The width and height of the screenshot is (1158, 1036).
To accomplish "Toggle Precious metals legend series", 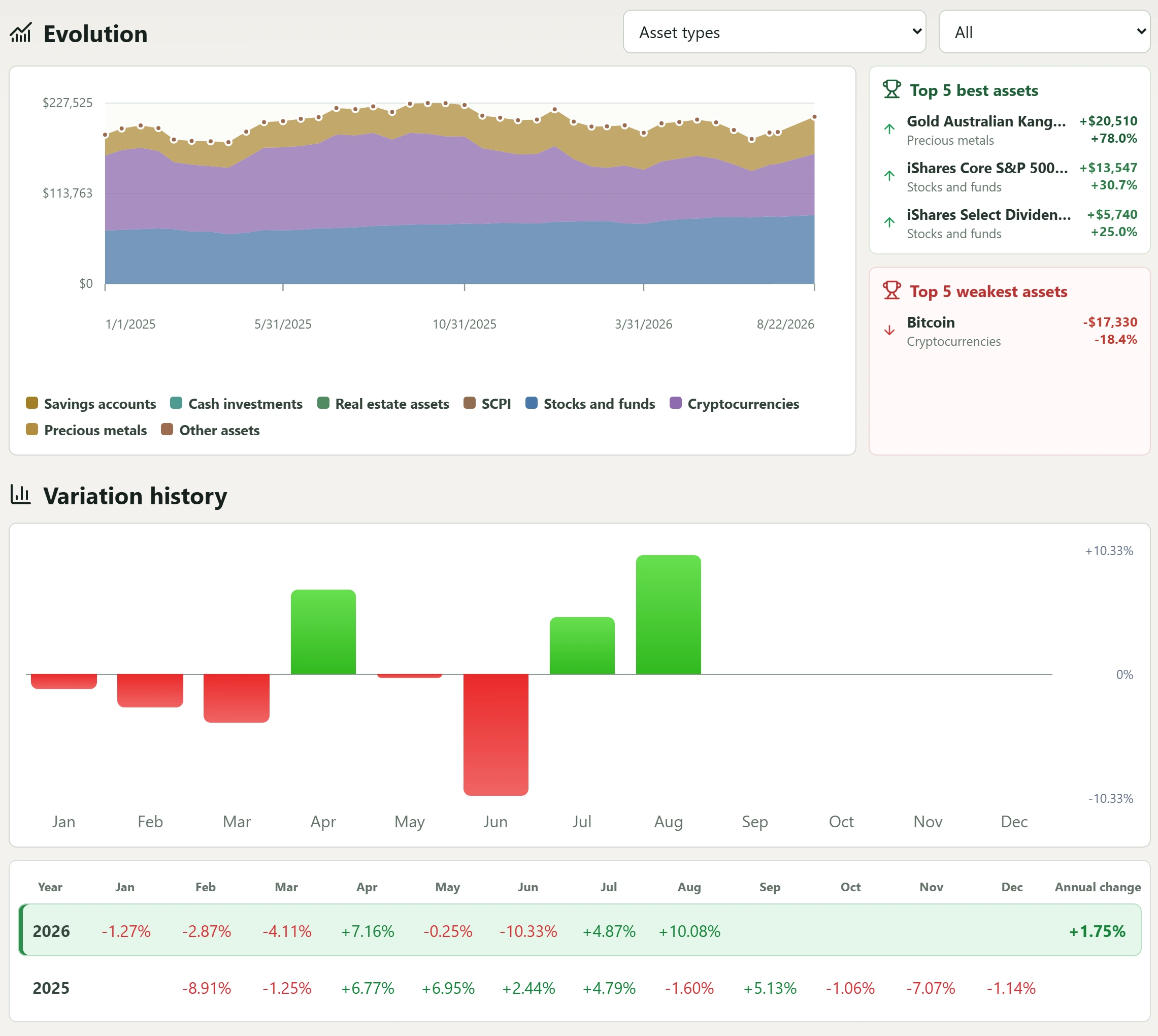I will [86, 430].
